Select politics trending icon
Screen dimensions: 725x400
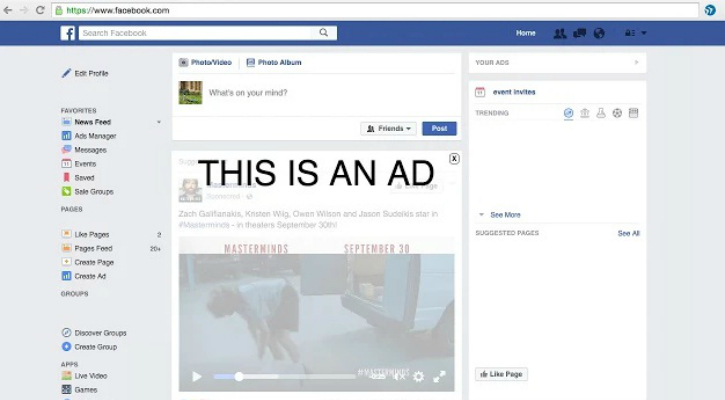click(x=584, y=113)
